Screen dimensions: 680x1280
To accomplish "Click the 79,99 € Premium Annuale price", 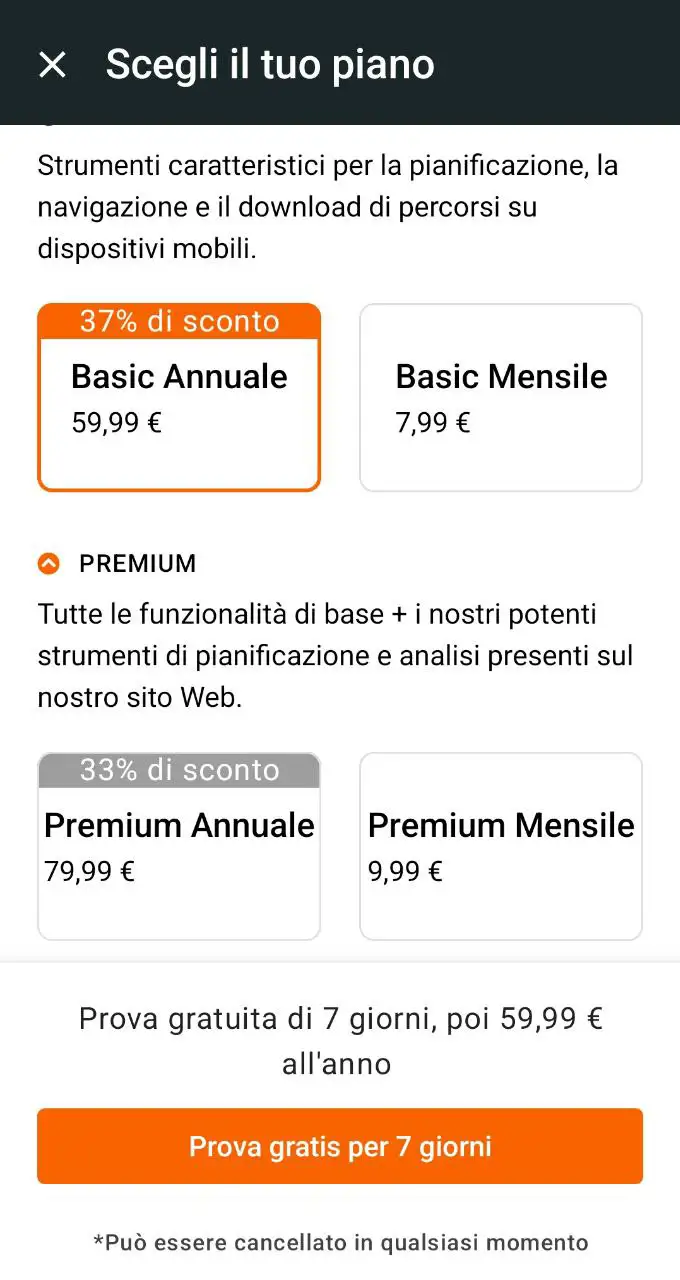I will coord(90,871).
